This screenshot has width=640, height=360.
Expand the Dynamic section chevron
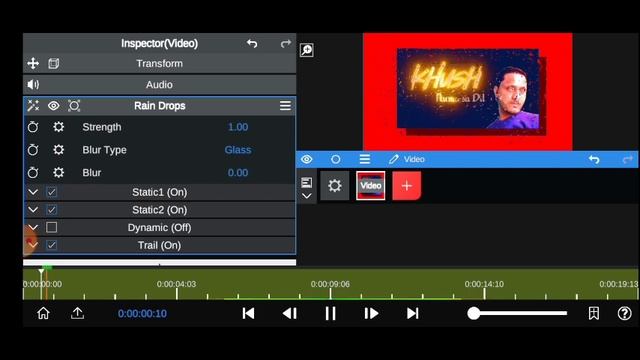(x=33, y=227)
